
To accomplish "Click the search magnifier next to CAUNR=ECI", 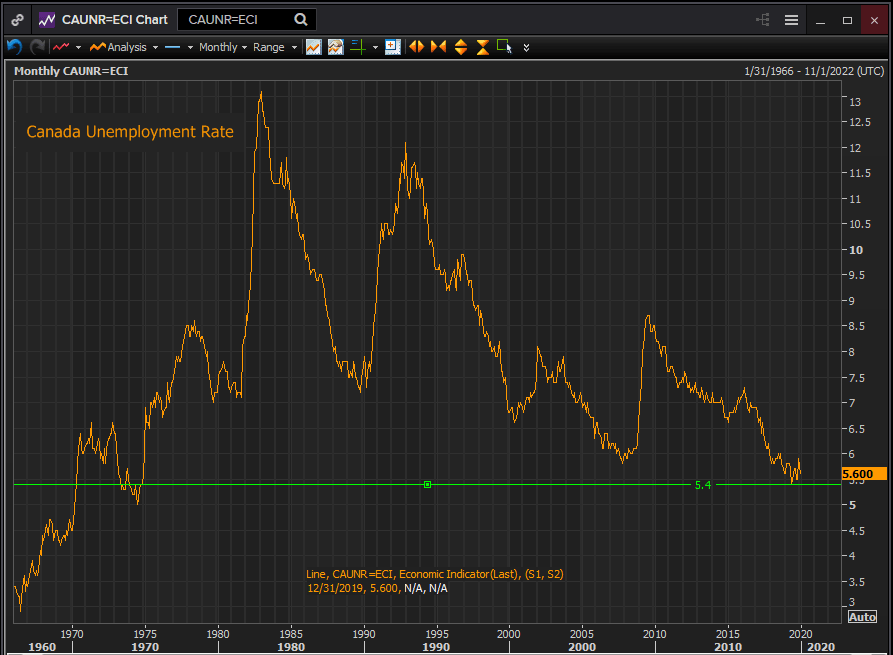I will coord(301,19).
